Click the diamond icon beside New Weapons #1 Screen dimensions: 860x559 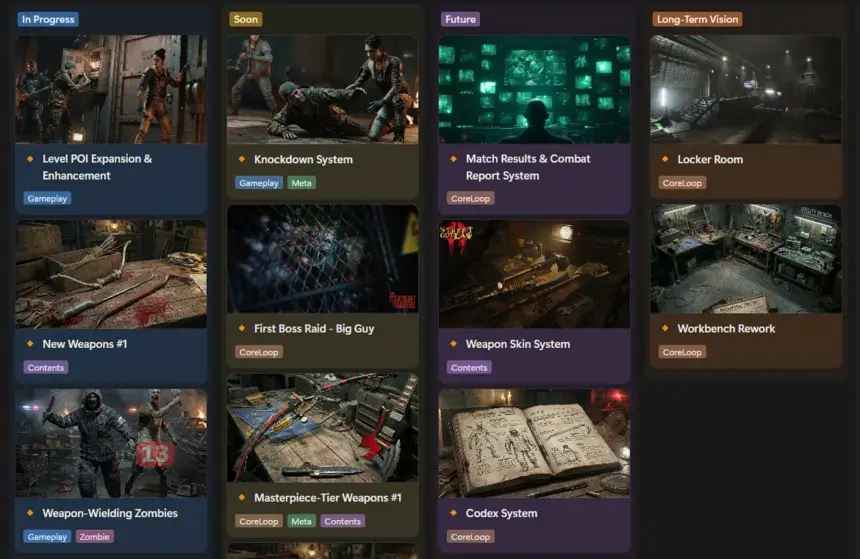(x=31, y=344)
